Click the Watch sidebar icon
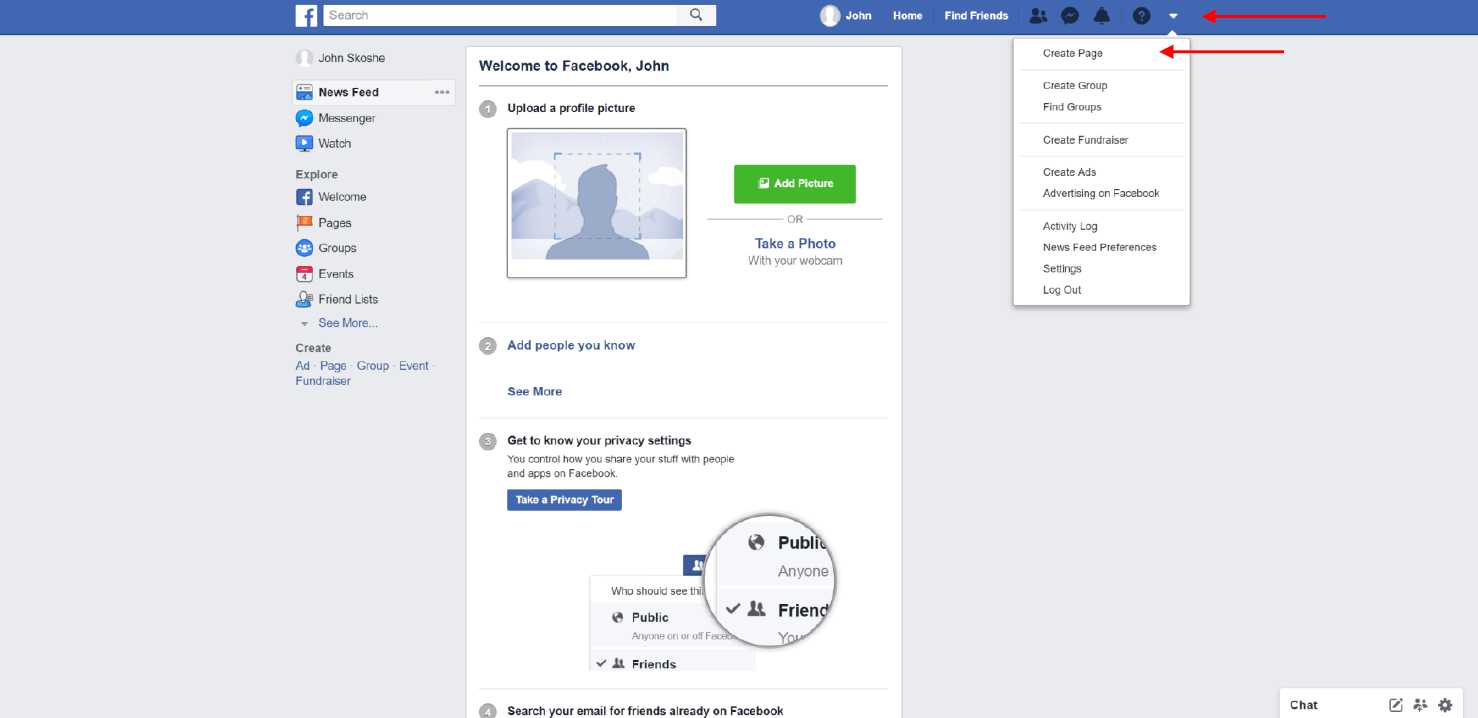 point(304,143)
